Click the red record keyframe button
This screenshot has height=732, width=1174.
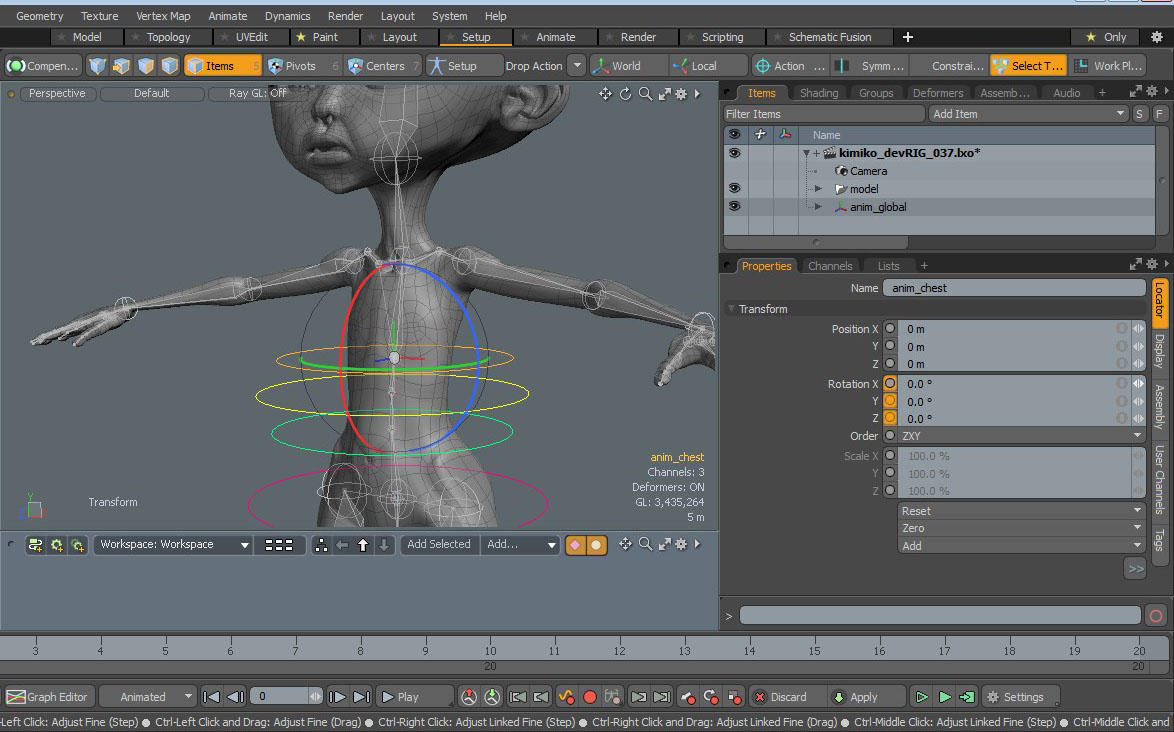(590, 697)
